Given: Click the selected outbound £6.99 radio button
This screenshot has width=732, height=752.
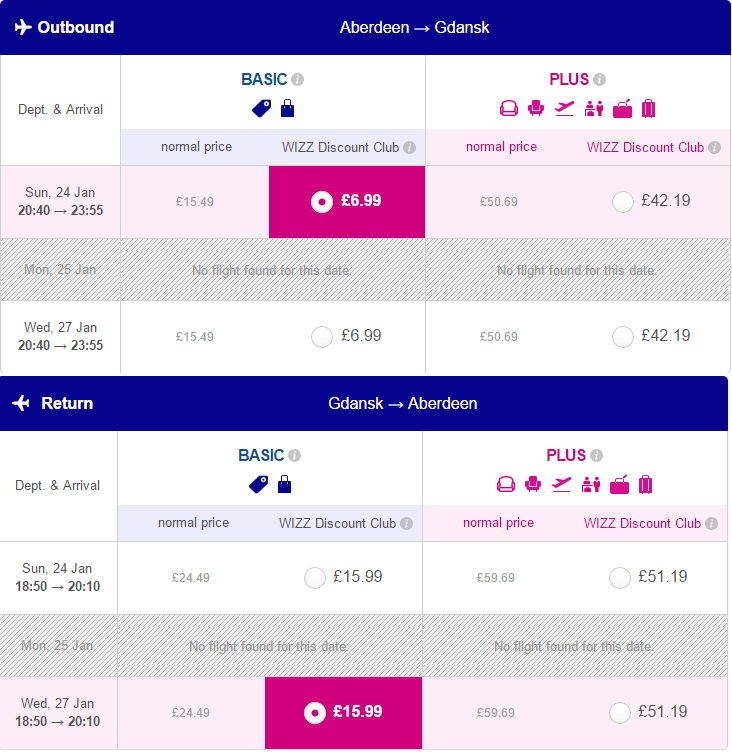Looking at the screenshot, I should click(x=322, y=201).
